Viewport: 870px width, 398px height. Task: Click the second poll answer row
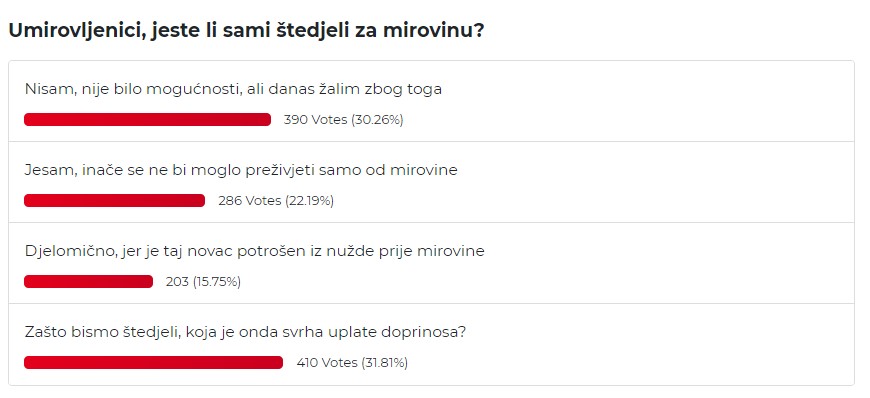(431, 182)
